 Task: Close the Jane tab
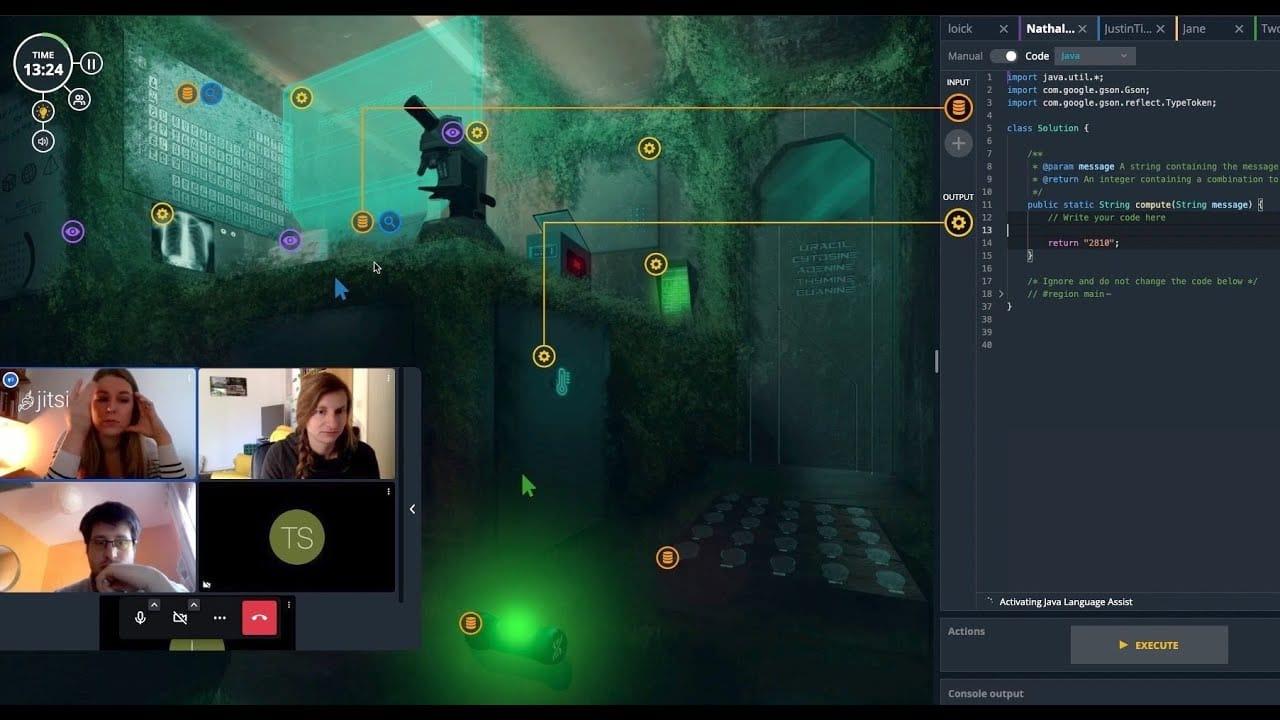[x=1240, y=29]
